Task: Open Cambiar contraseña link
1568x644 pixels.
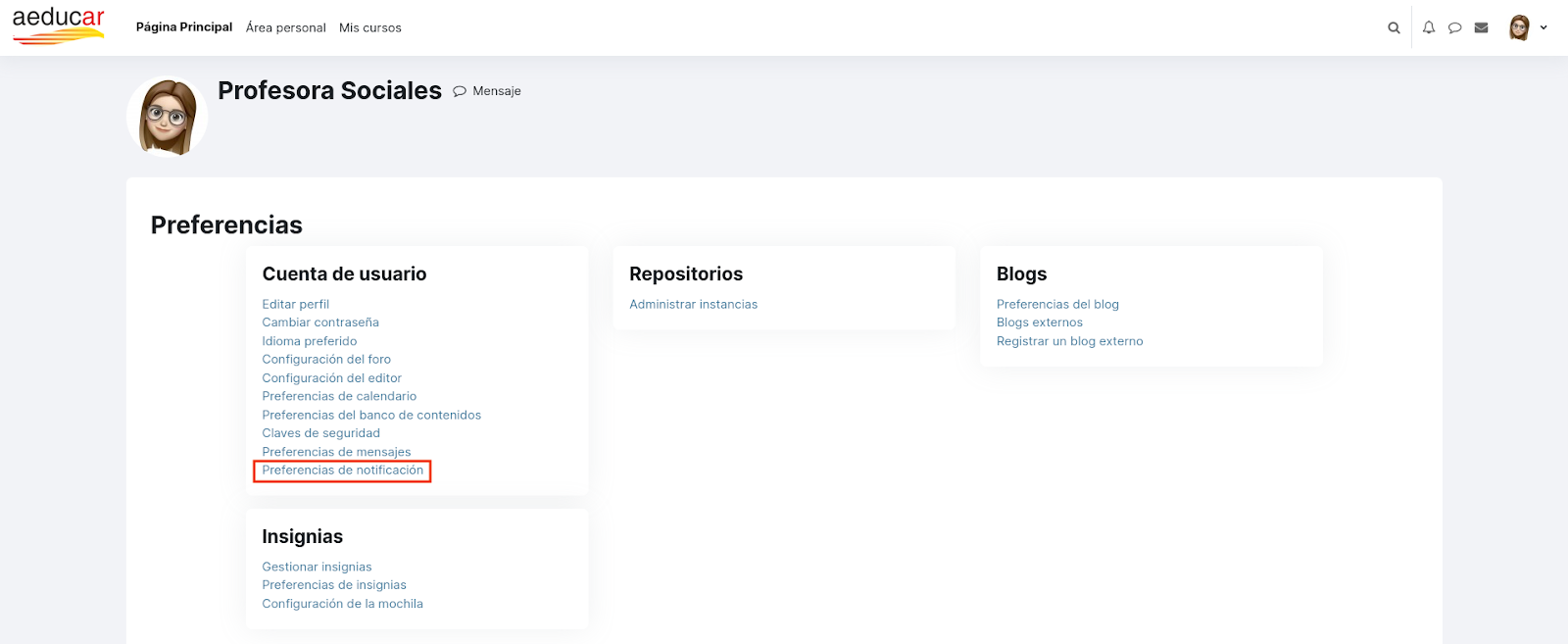Action: [320, 322]
